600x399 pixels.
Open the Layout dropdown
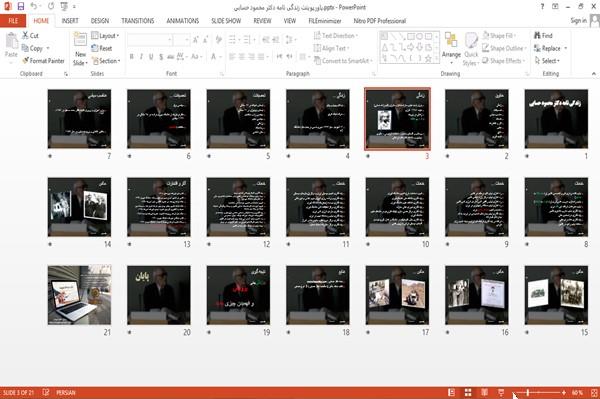point(105,36)
